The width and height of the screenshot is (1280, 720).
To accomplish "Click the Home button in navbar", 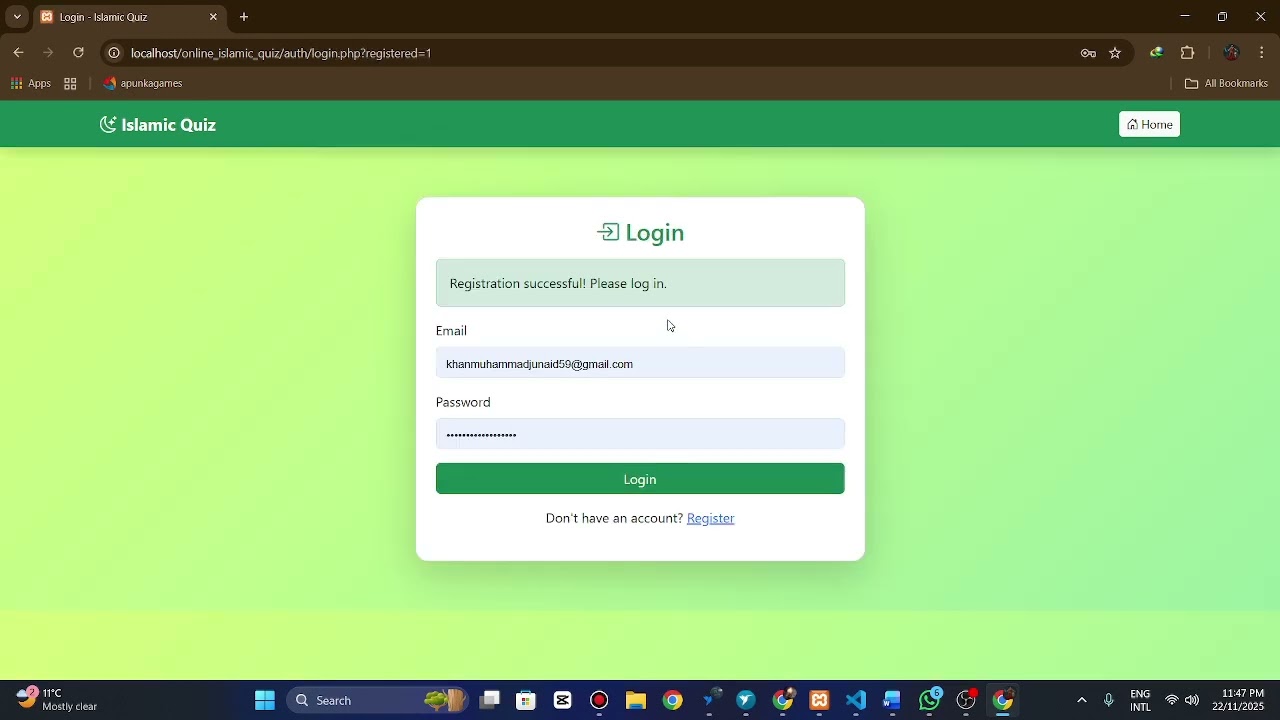I will pyautogui.click(x=1149, y=124).
